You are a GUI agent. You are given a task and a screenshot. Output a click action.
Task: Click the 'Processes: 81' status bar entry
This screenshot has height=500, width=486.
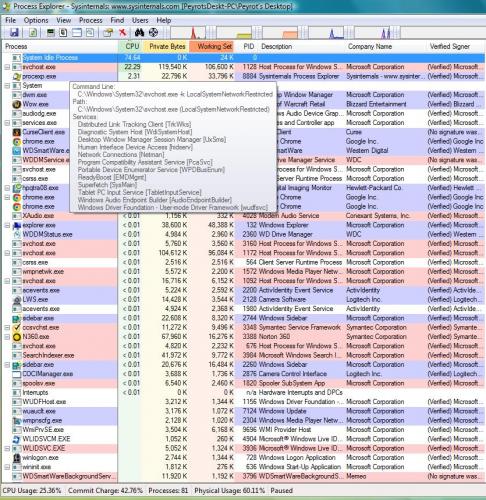point(168,491)
